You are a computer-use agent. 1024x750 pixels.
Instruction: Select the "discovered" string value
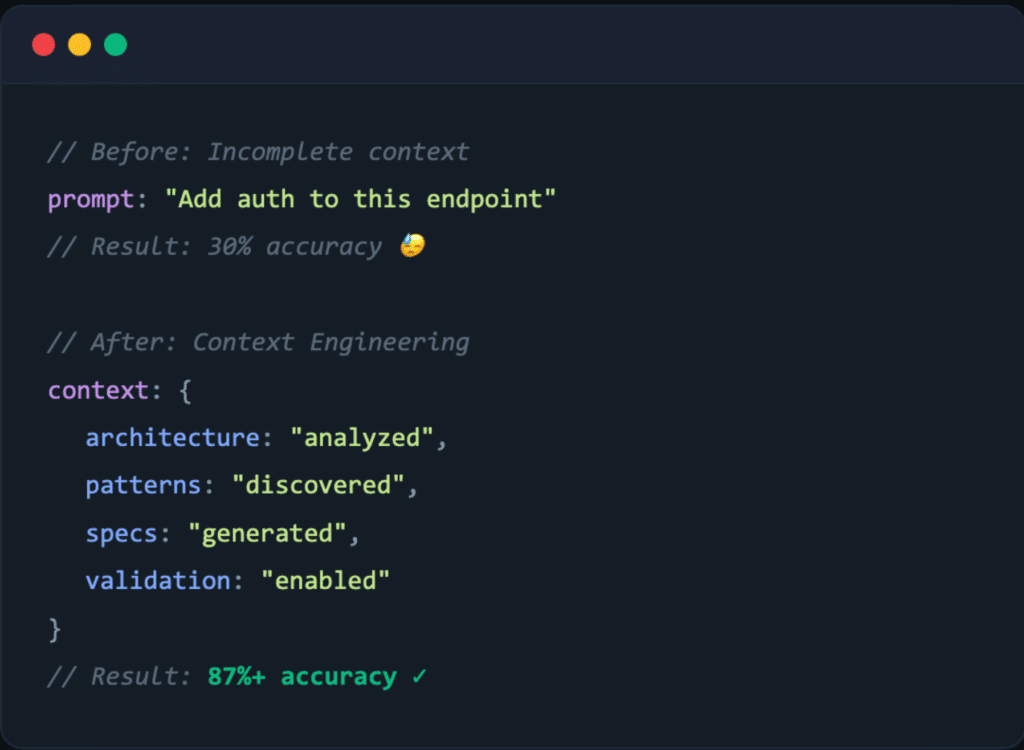coord(318,485)
